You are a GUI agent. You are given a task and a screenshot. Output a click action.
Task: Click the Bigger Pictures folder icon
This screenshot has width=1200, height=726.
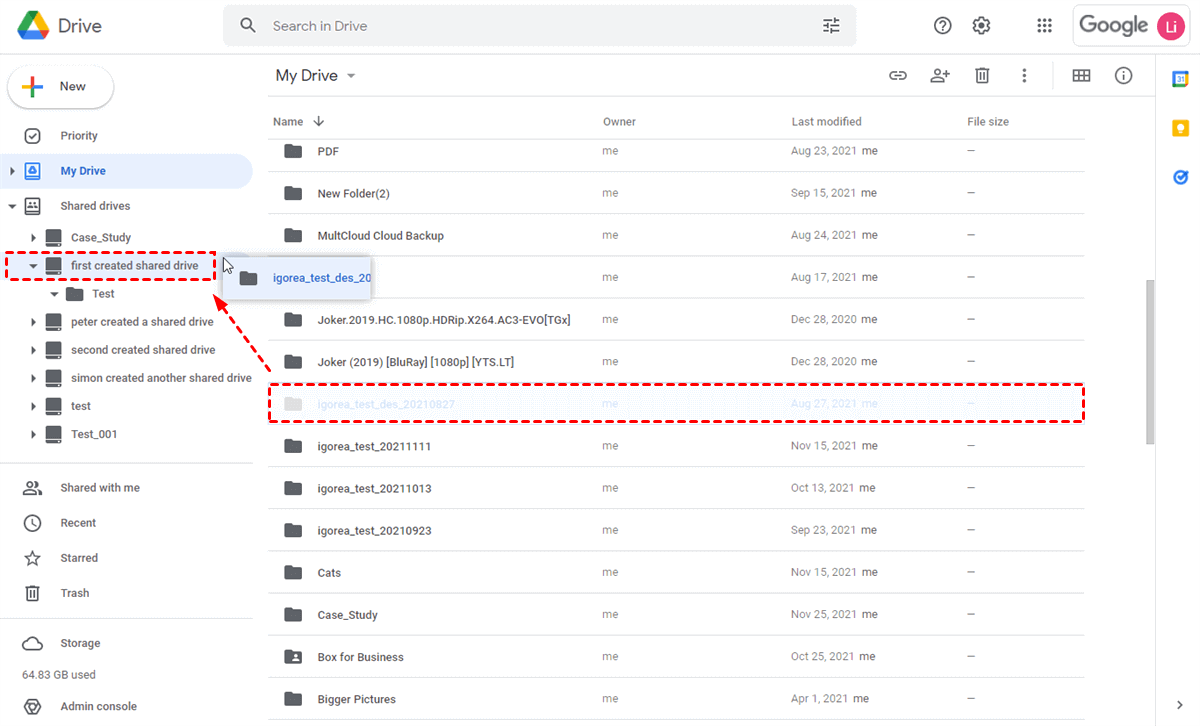pyautogui.click(x=293, y=699)
